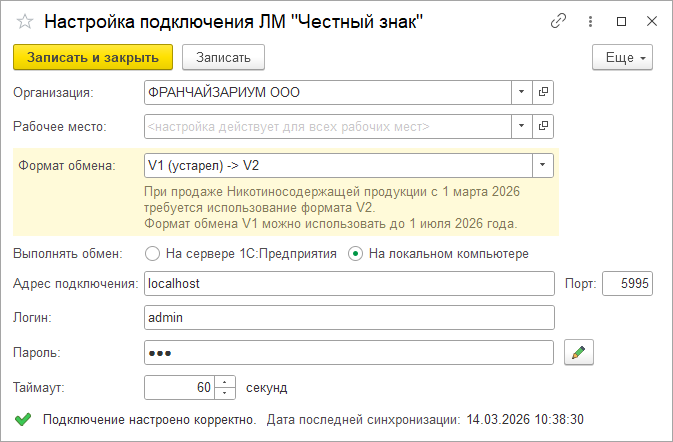Open the Еще menu
This screenshot has height=442, width=673.
622,58
